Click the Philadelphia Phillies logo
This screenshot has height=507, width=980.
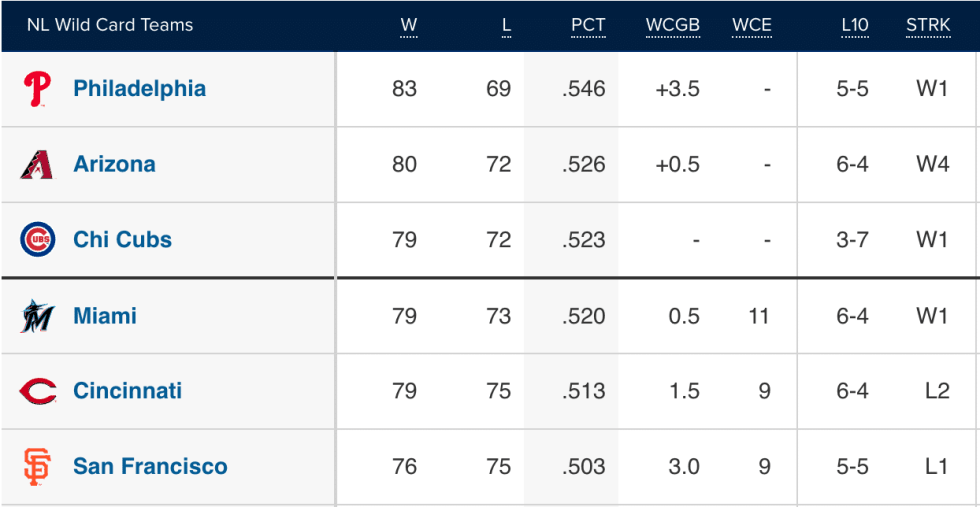(37, 89)
